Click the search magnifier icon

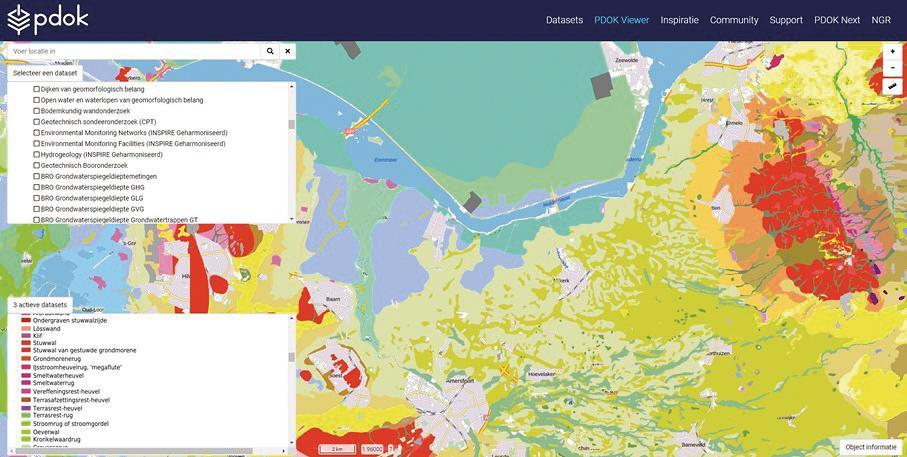(270, 51)
